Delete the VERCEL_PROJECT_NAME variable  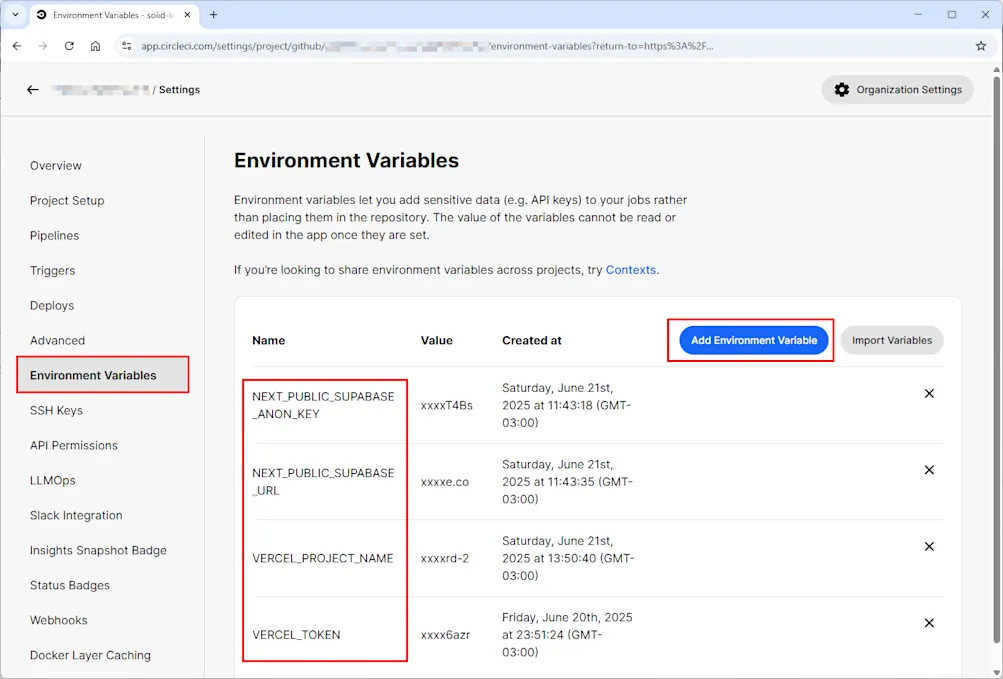(x=928, y=546)
